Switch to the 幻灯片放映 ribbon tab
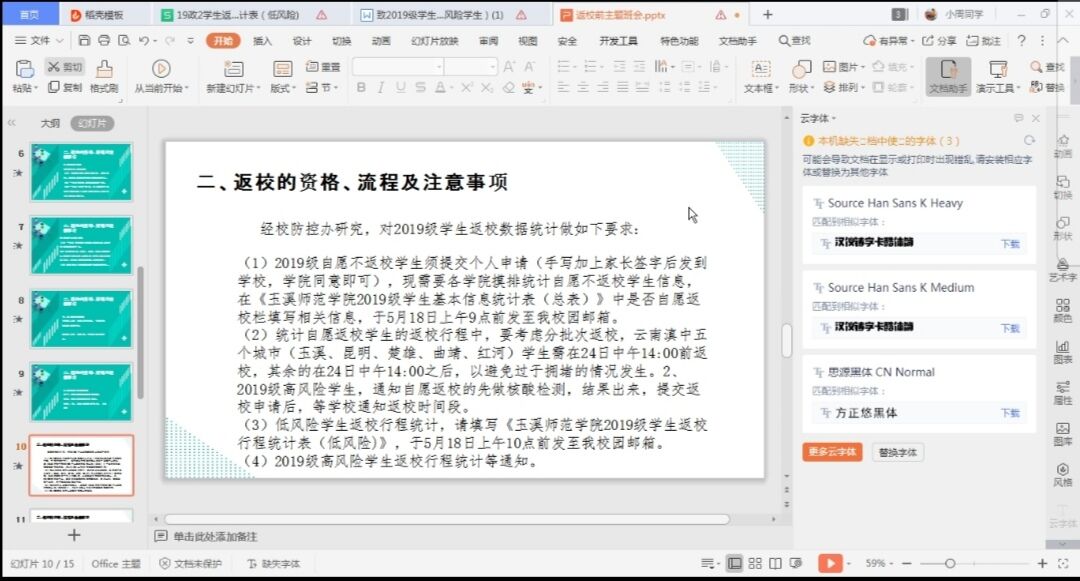The height and width of the screenshot is (581, 1080). tap(434, 41)
